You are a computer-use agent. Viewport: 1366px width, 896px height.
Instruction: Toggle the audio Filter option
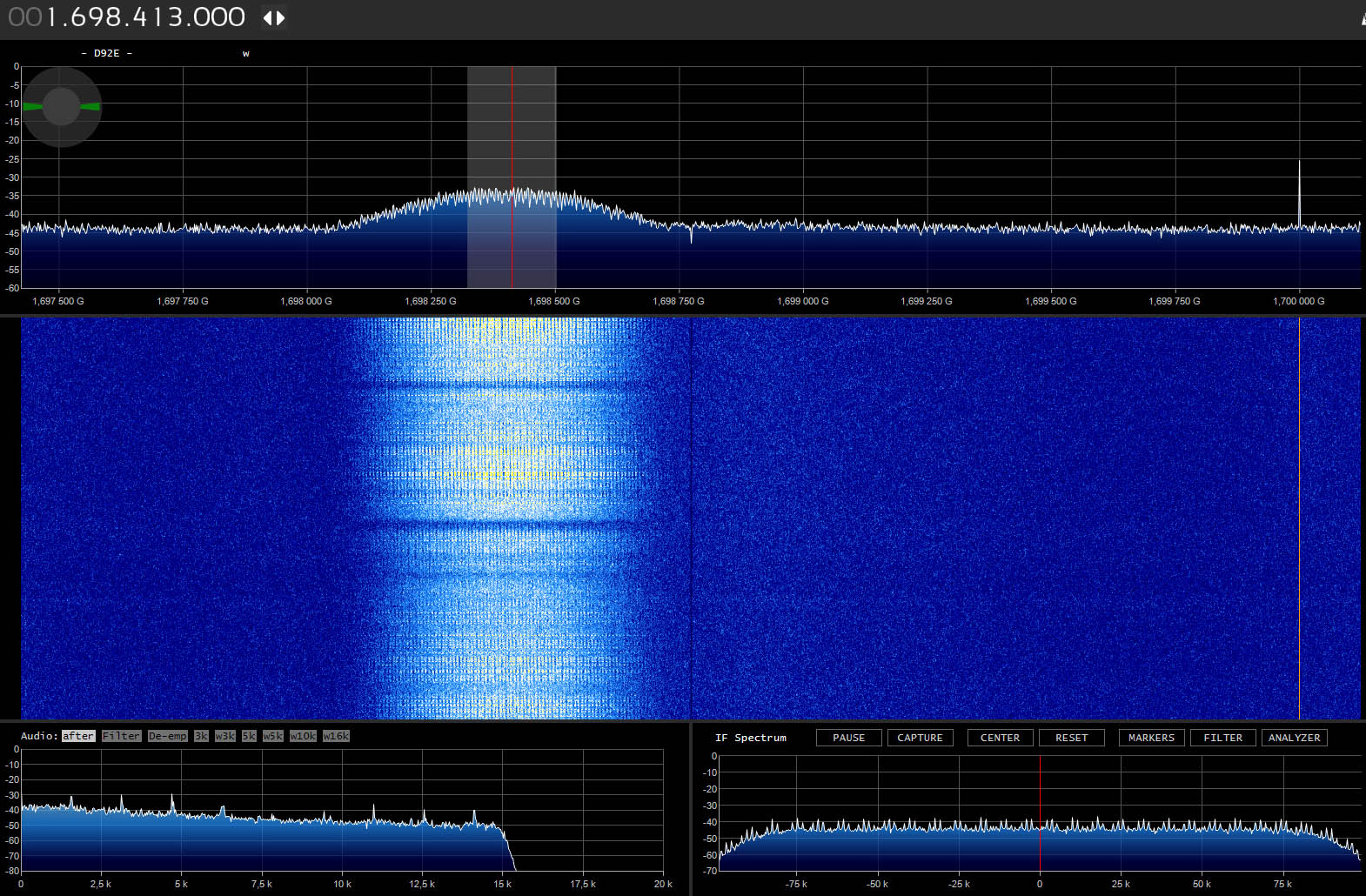coord(121,736)
